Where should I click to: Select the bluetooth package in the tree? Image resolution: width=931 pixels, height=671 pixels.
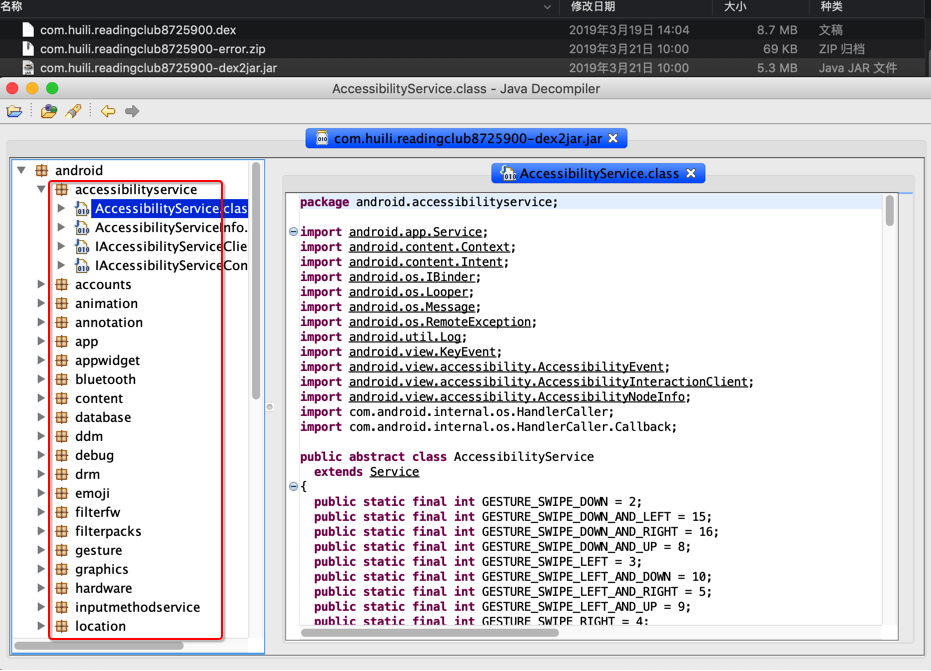[x=105, y=379]
